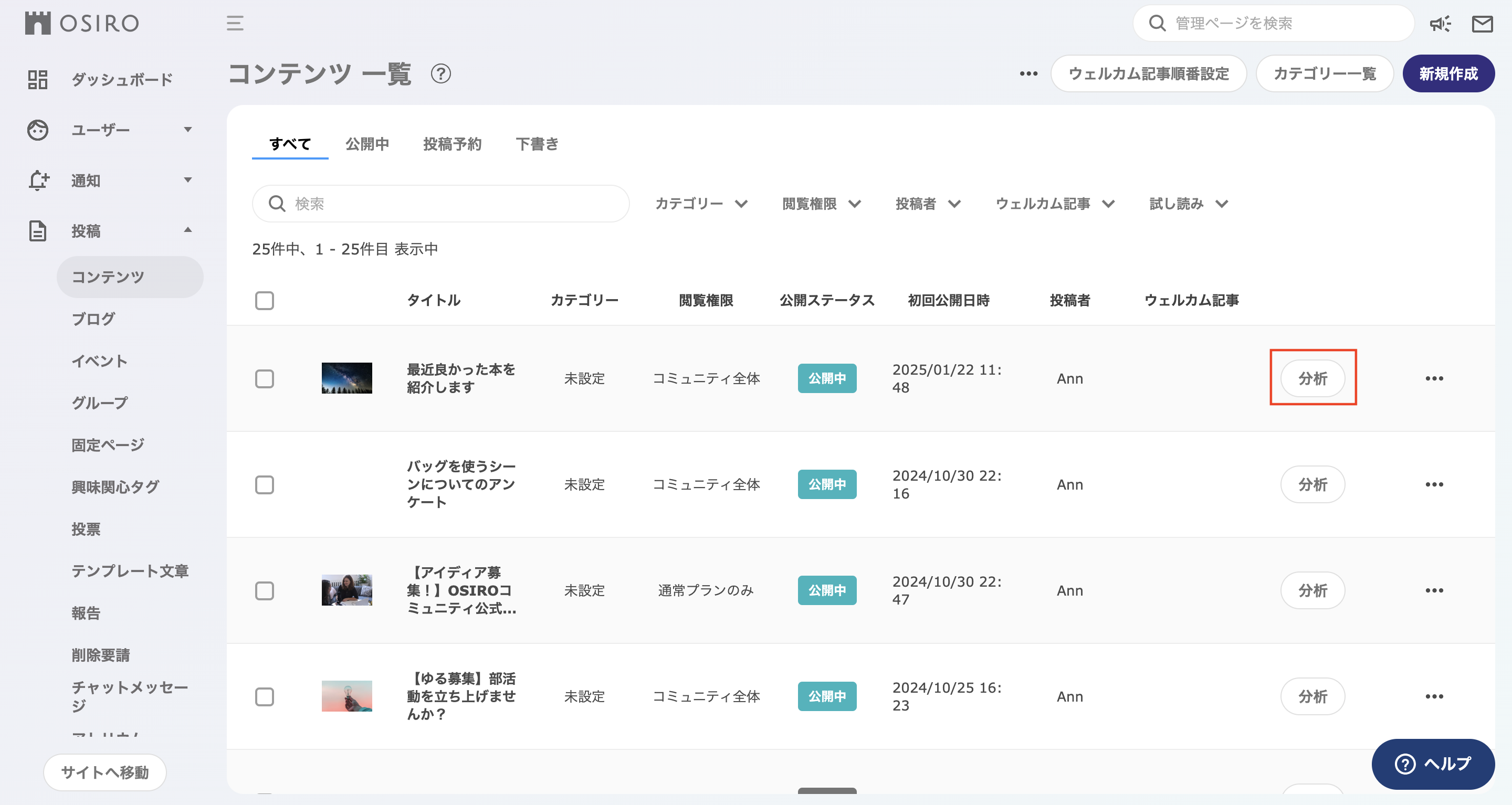Switch to the 公開中 tab
This screenshot has height=805, width=1512.
click(367, 144)
